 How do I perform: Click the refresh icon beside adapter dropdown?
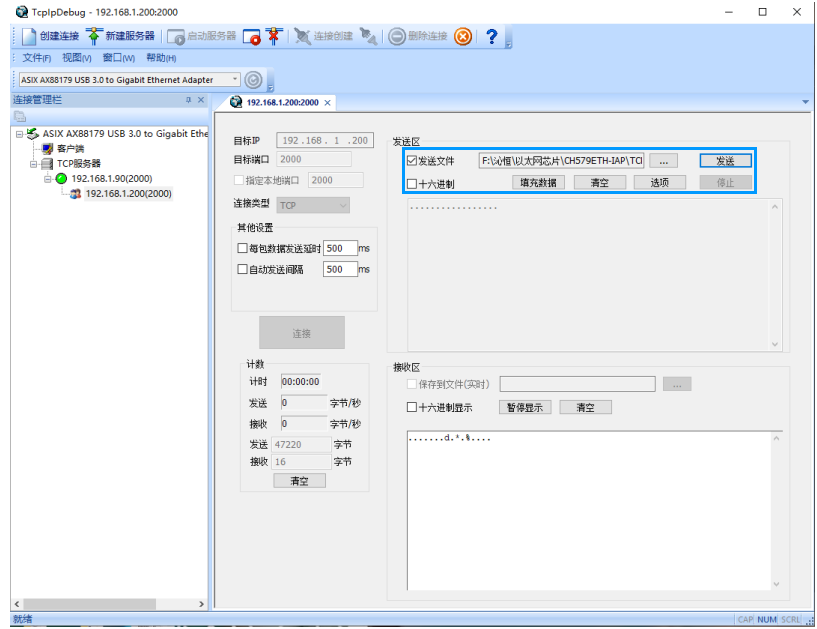click(254, 80)
